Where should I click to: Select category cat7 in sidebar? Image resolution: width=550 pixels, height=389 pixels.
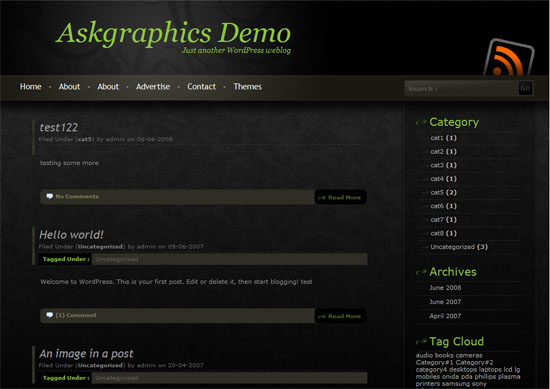(443, 220)
